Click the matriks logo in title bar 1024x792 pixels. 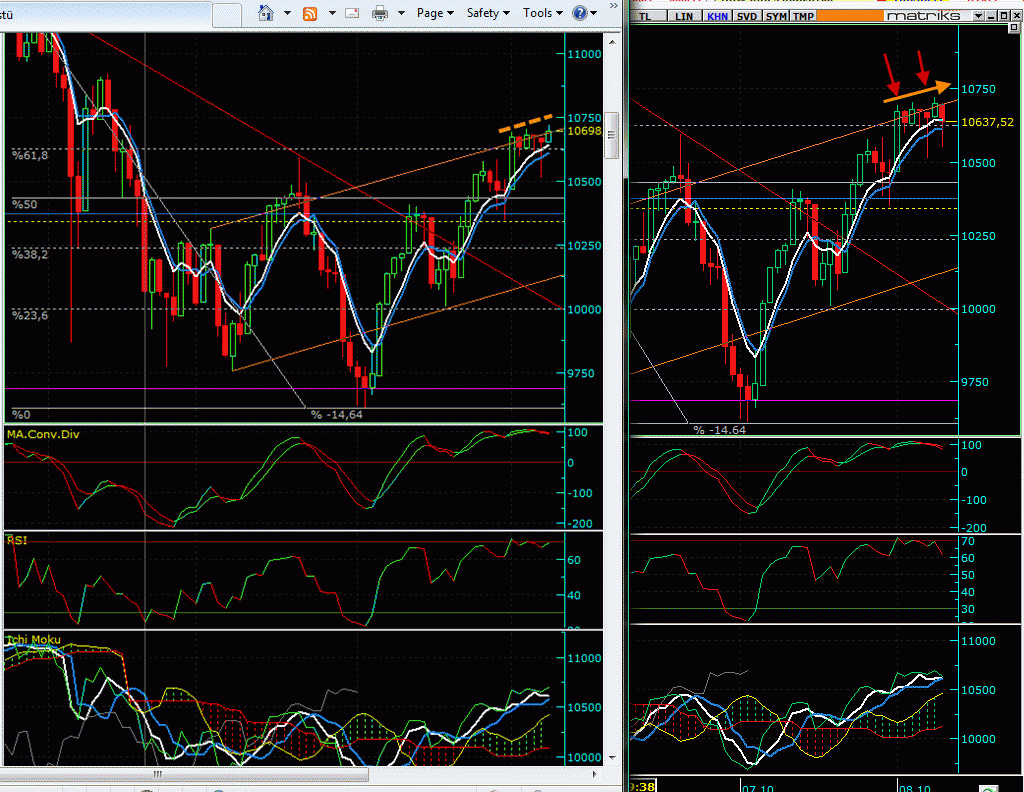[923, 15]
